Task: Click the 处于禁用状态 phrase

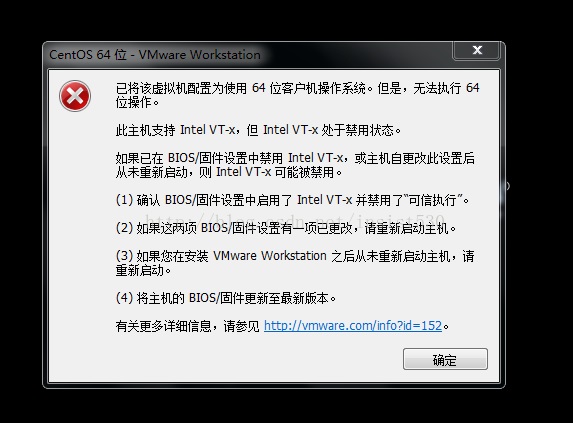Action: [x=357, y=130]
